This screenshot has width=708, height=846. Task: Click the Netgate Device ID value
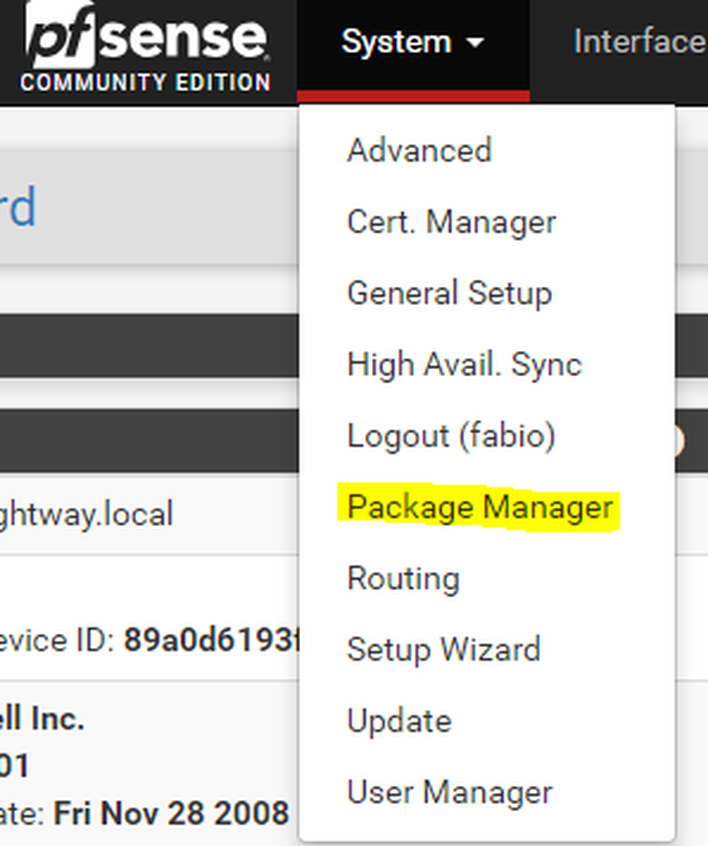[x=210, y=640]
